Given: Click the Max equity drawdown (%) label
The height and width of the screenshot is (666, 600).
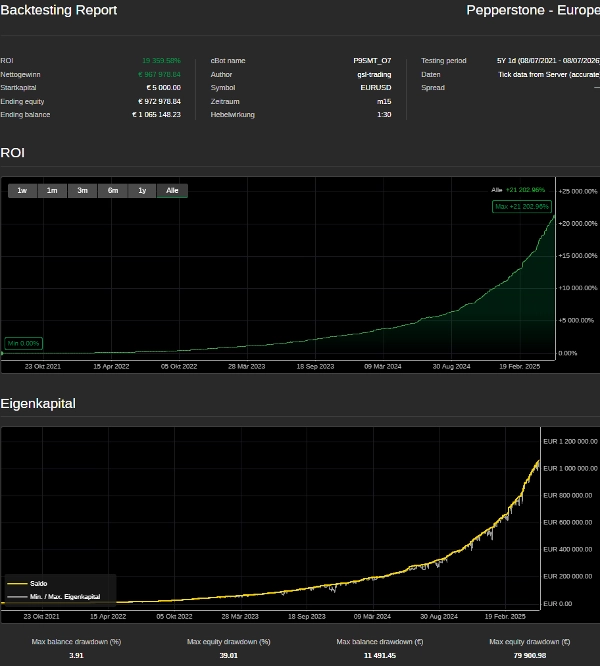Looking at the screenshot, I should click(x=228, y=642).
